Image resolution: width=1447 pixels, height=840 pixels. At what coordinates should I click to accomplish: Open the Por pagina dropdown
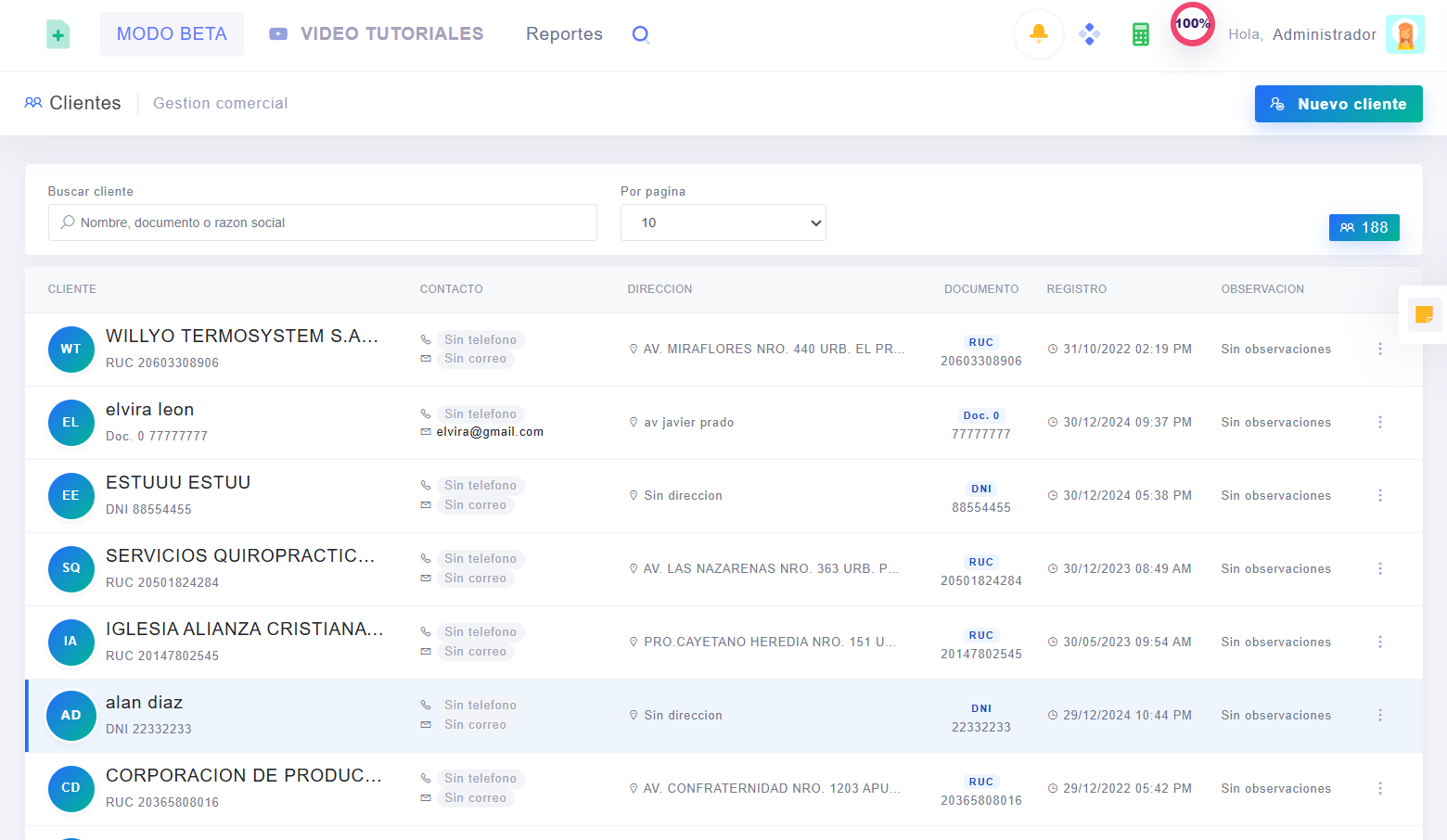(x=723, y=223)
